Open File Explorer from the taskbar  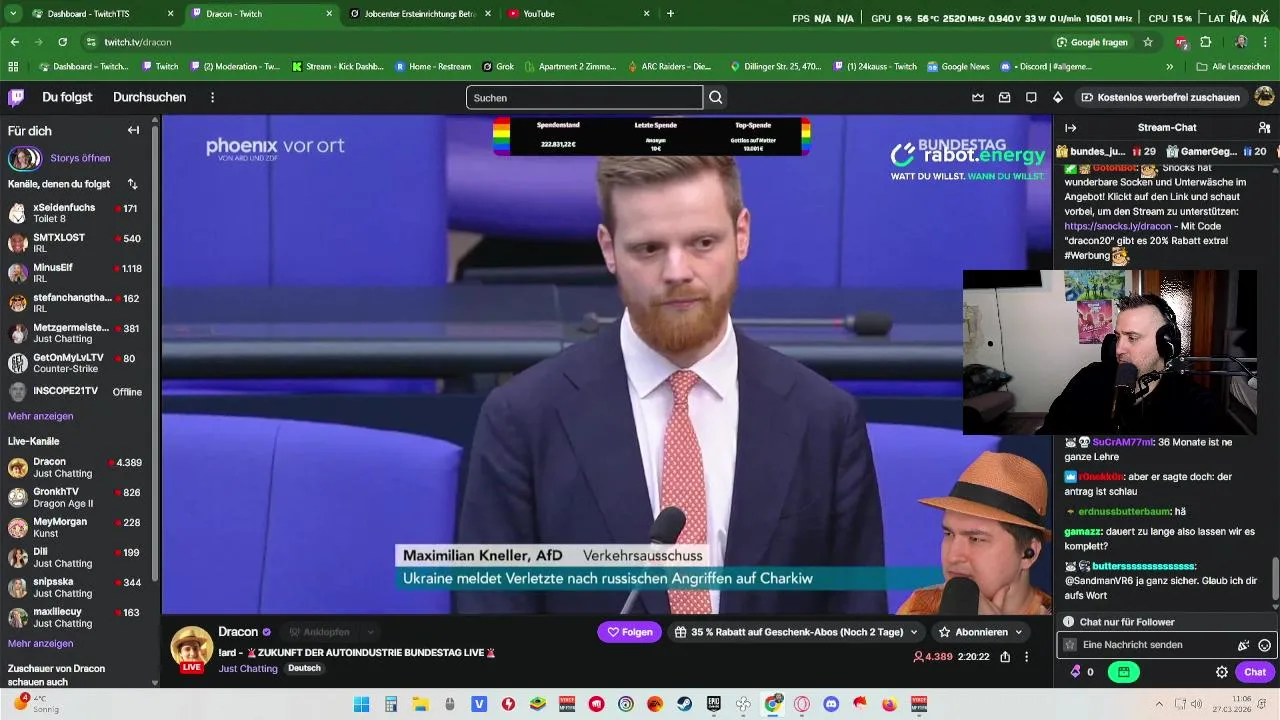click(420, 704)
